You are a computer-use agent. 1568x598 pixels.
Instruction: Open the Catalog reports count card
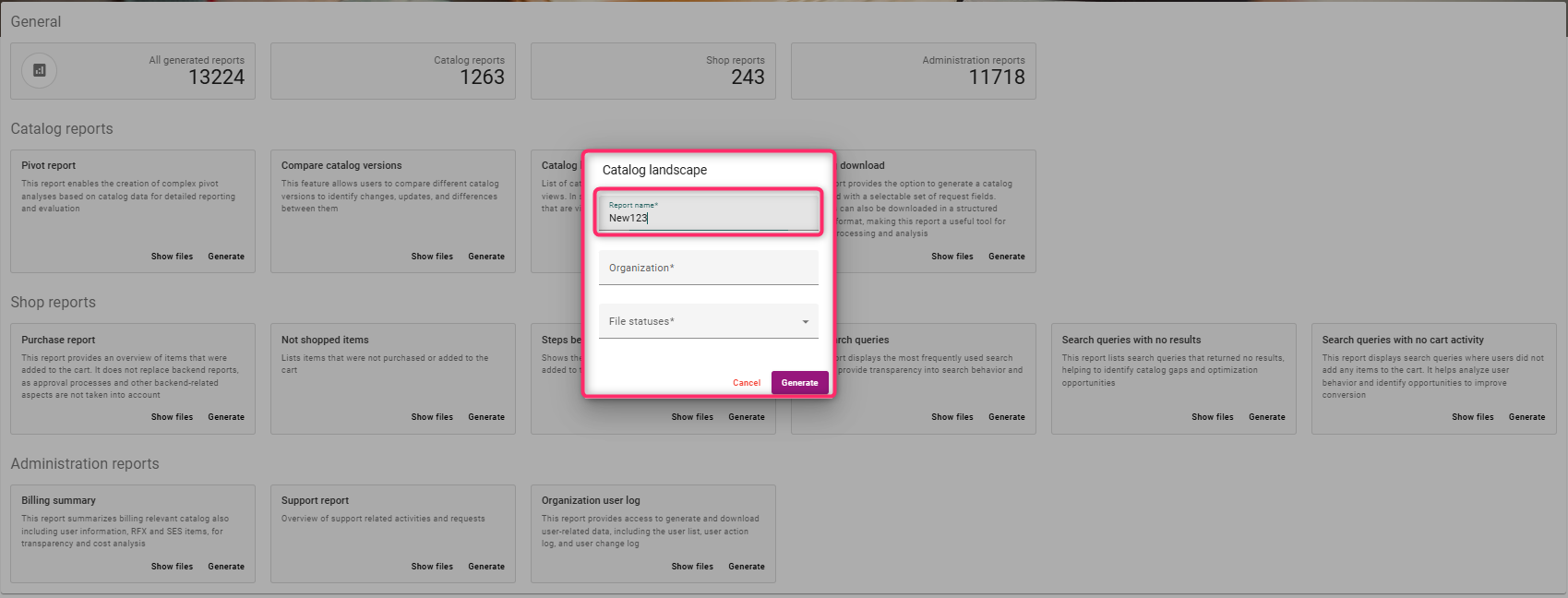(392, 71)
